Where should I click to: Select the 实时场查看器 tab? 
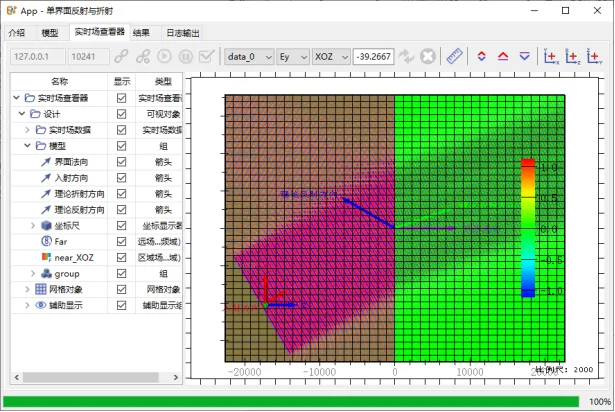100,32
